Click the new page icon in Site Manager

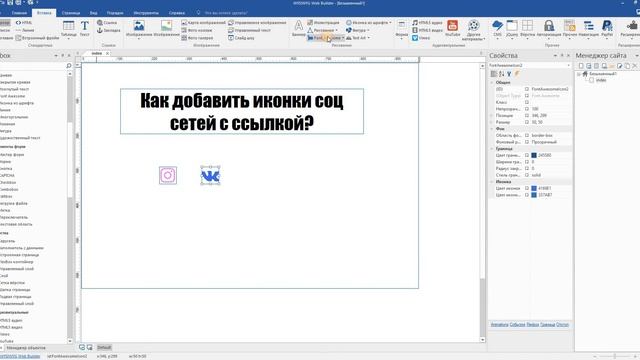(x=581, y=66)
